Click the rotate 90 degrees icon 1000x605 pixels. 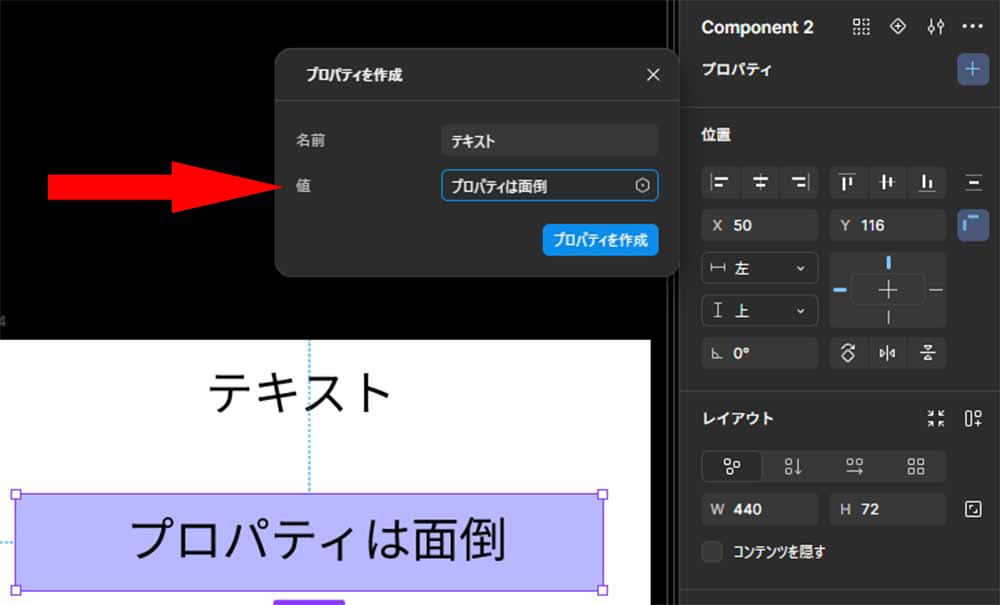tap(848, 353)
